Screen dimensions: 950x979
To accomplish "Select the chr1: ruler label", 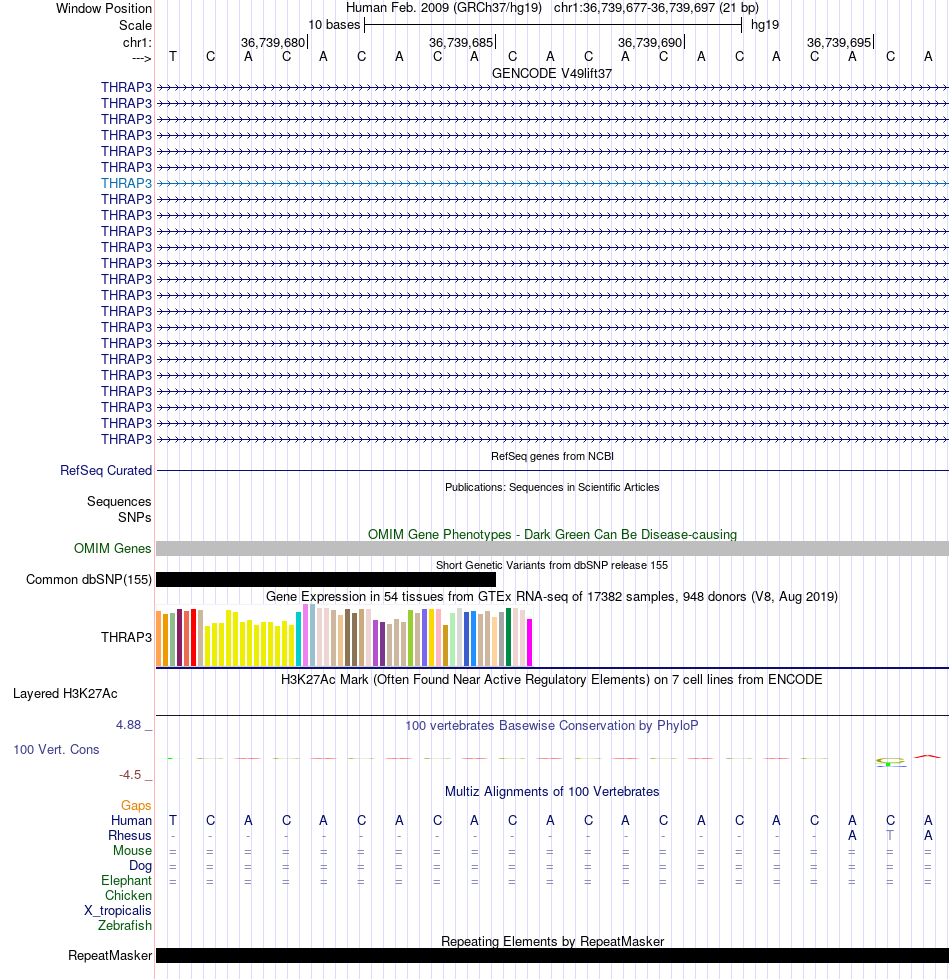I will point(137,42).
